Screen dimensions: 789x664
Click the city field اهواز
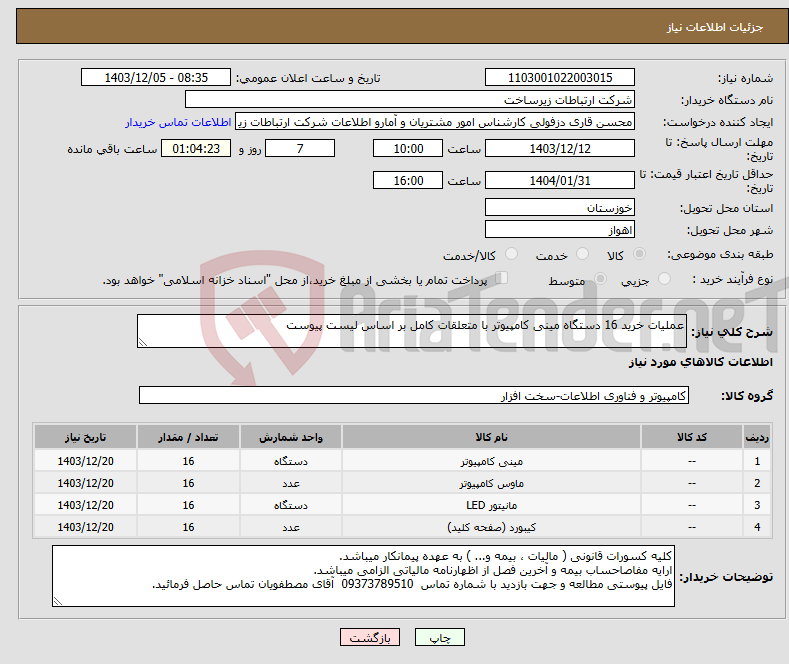pos(560,229)
